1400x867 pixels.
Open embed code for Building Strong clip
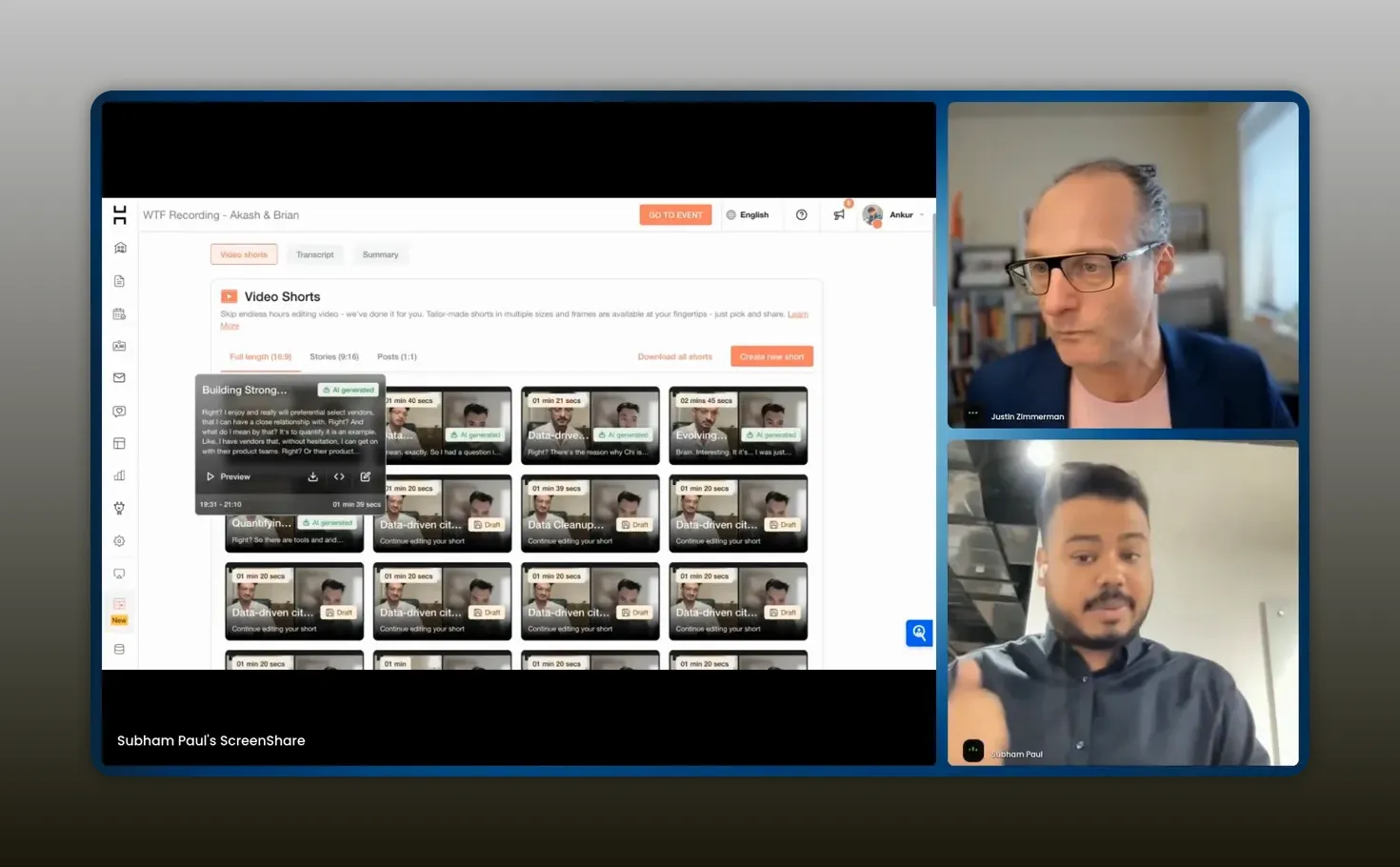pyautogui.click(x=339, y=476)
